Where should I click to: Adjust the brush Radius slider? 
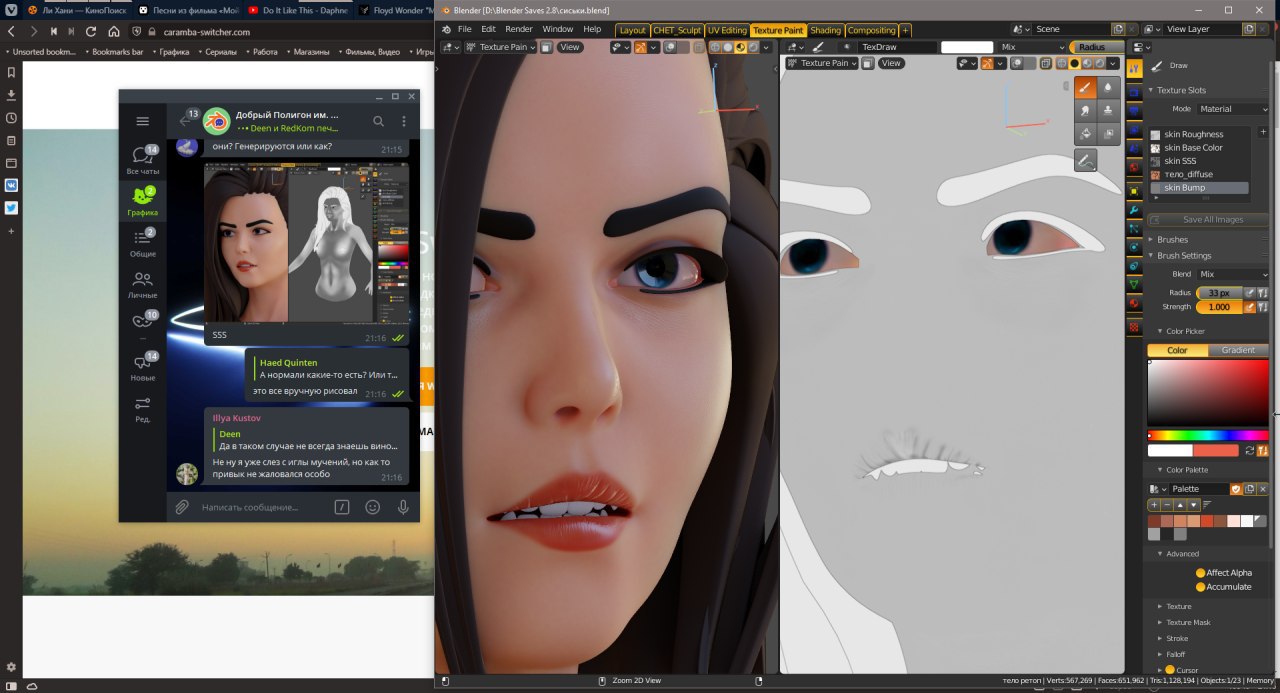[x=1219, y=293]
